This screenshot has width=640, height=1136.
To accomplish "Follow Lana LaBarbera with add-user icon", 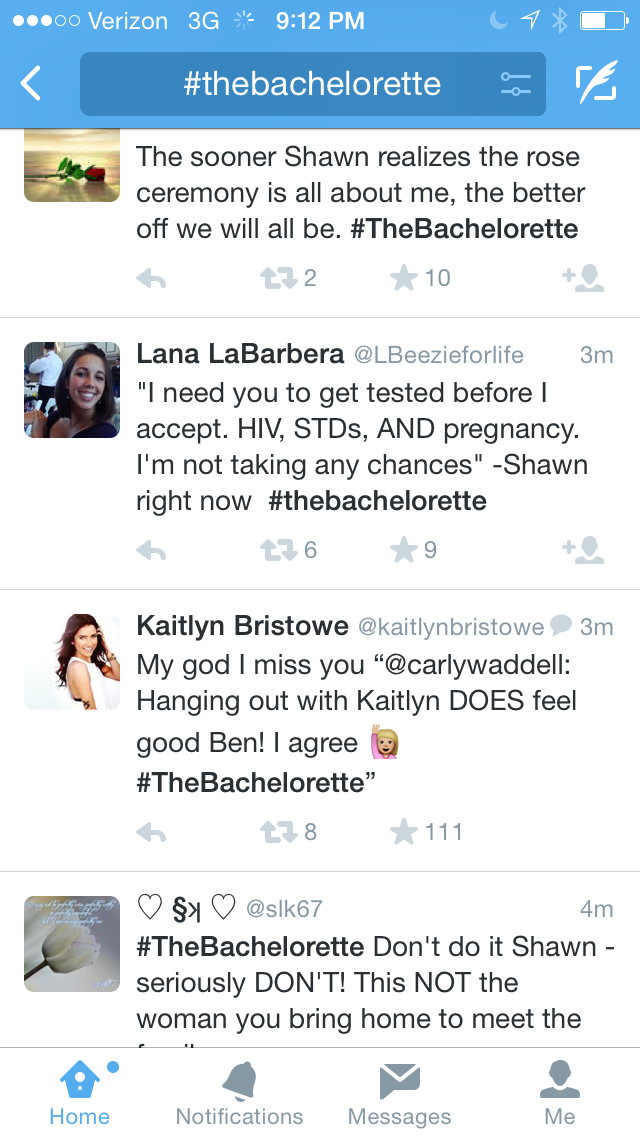I will [583, 549].
